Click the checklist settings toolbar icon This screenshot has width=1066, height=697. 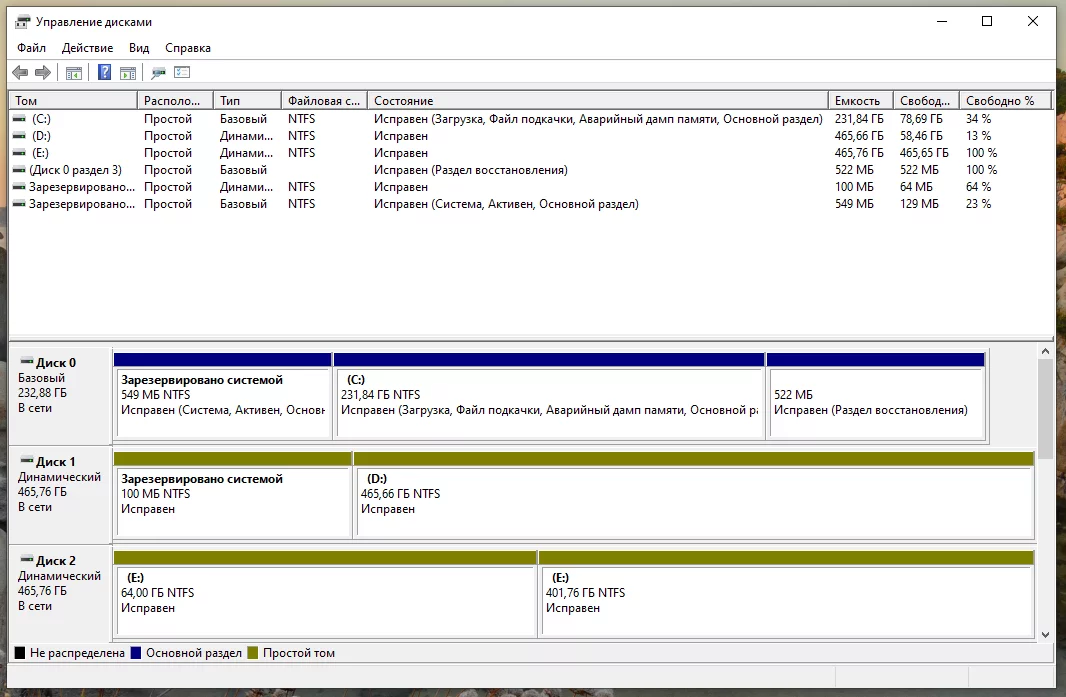click(182, 73)
